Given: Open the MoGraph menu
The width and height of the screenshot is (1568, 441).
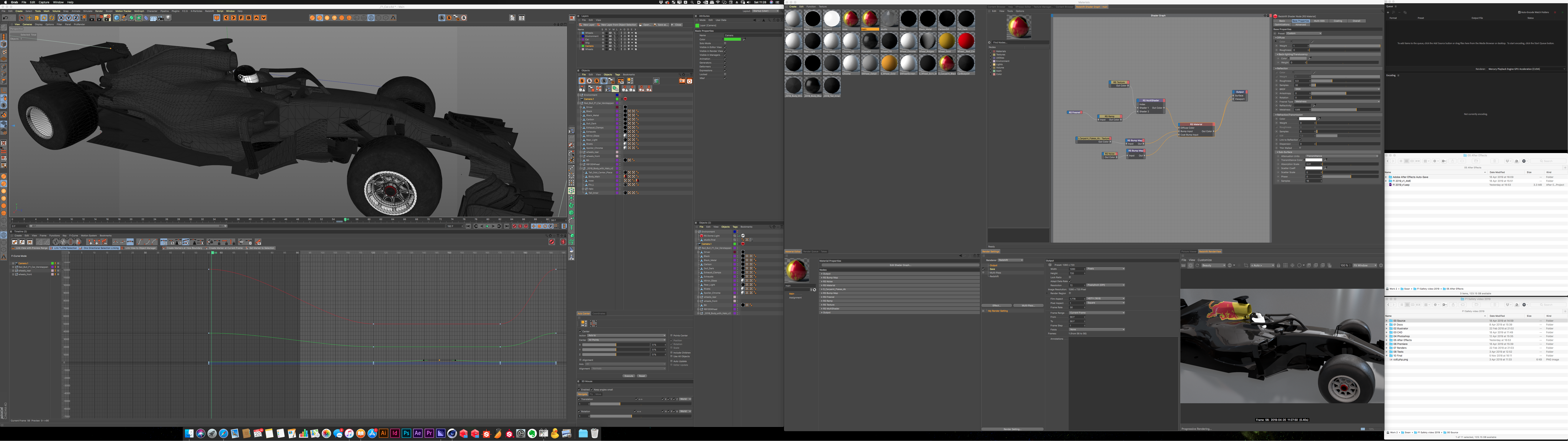Looking at the screenshot, I should click(x=139, y=11).
